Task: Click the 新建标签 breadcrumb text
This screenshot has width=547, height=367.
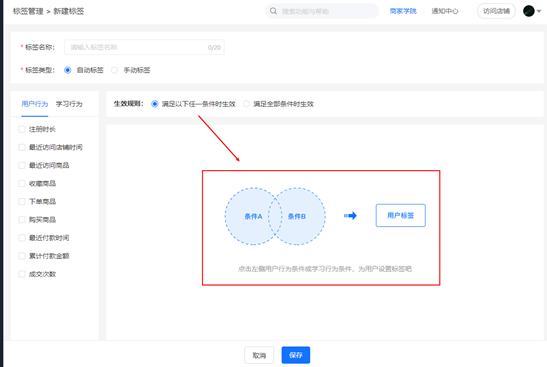Action: [x=69, y=11]
